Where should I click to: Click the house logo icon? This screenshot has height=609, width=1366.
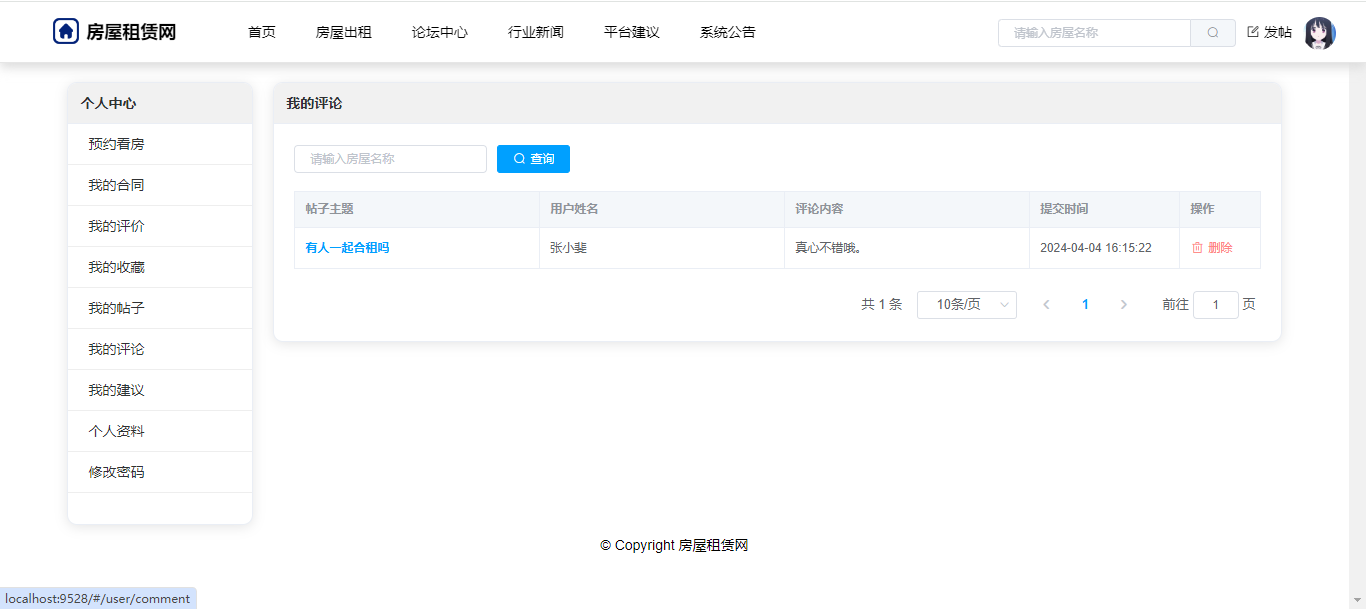click(66, 32)
